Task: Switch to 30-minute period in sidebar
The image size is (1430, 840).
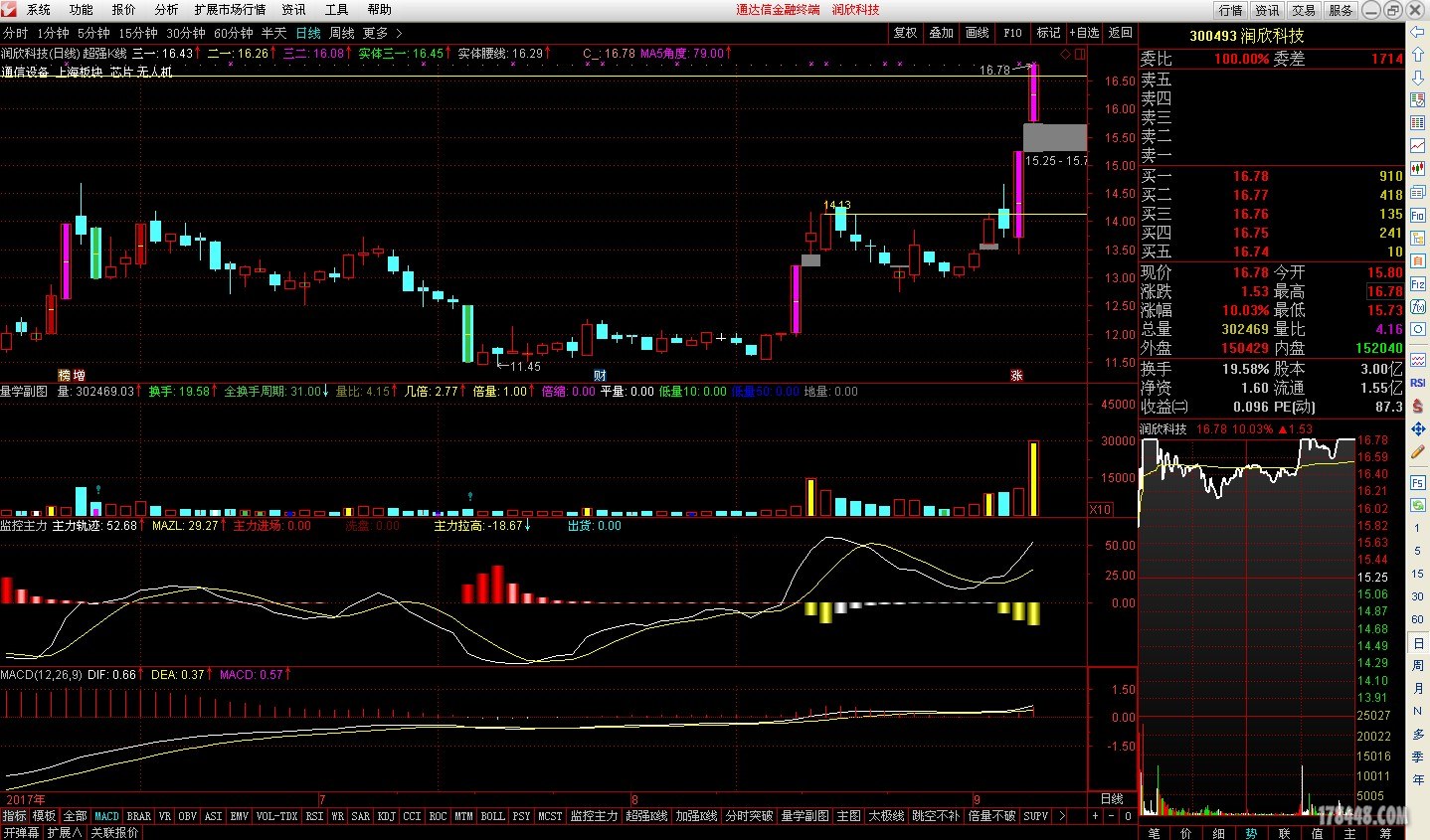Action: pyautogui.click(x=1417, y=596)
